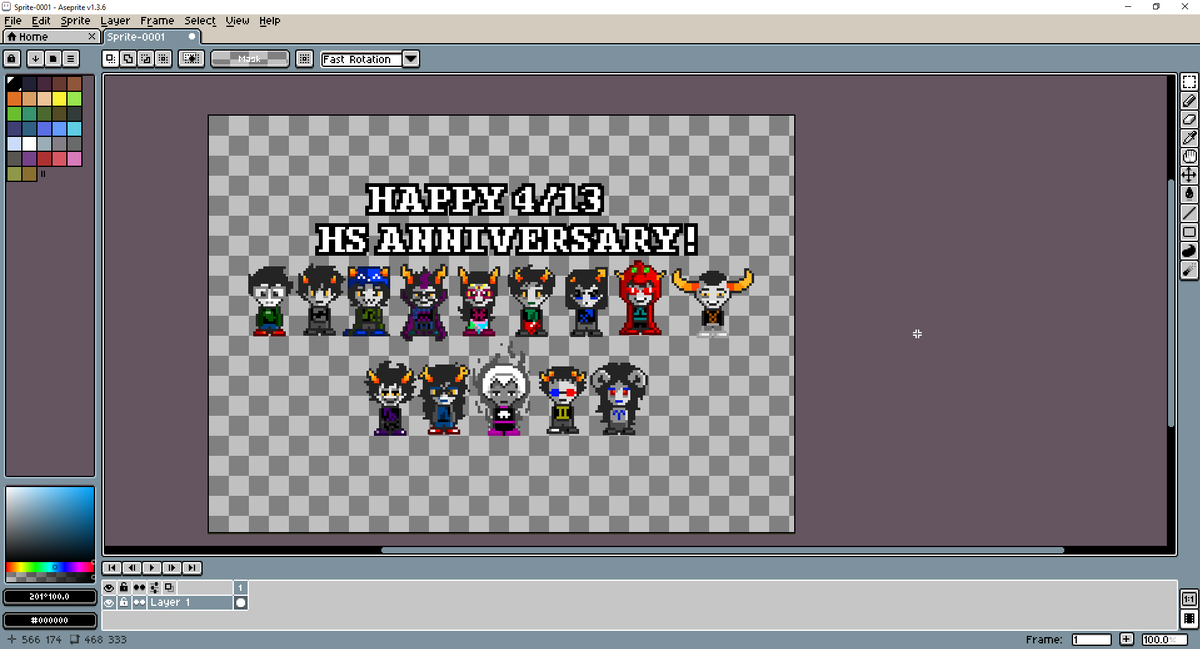Toggle all layers visibility in timeline header
1200x649 pixels.
coord(110,587)
